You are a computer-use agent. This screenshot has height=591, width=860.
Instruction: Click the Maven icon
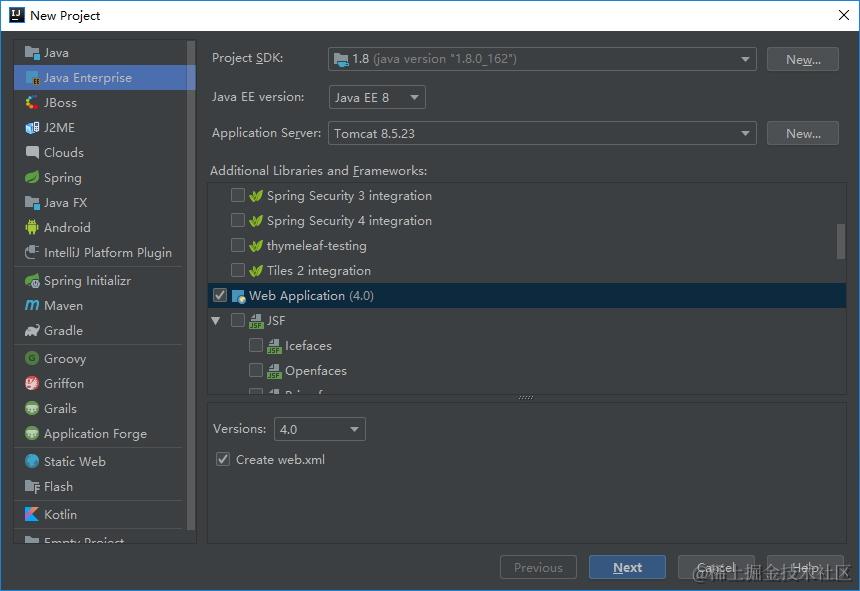point(32,305)
